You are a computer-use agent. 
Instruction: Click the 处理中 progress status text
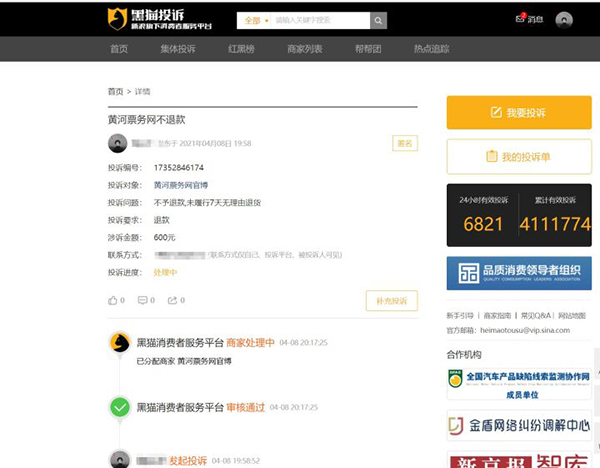tap(165, 272)
